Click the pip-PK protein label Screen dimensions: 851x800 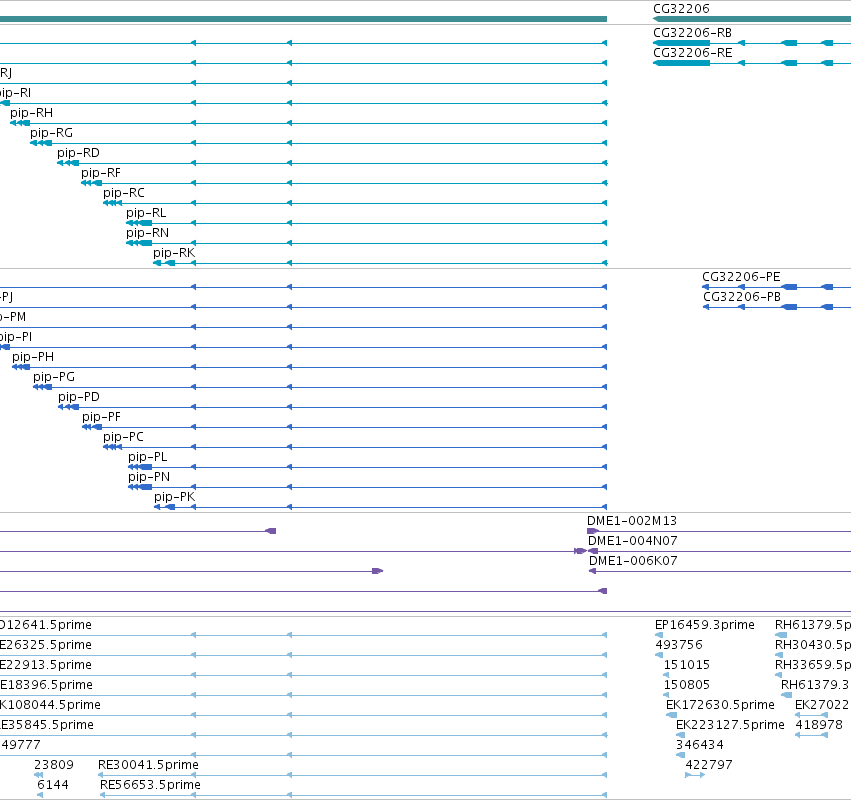(x=174, y=497)
